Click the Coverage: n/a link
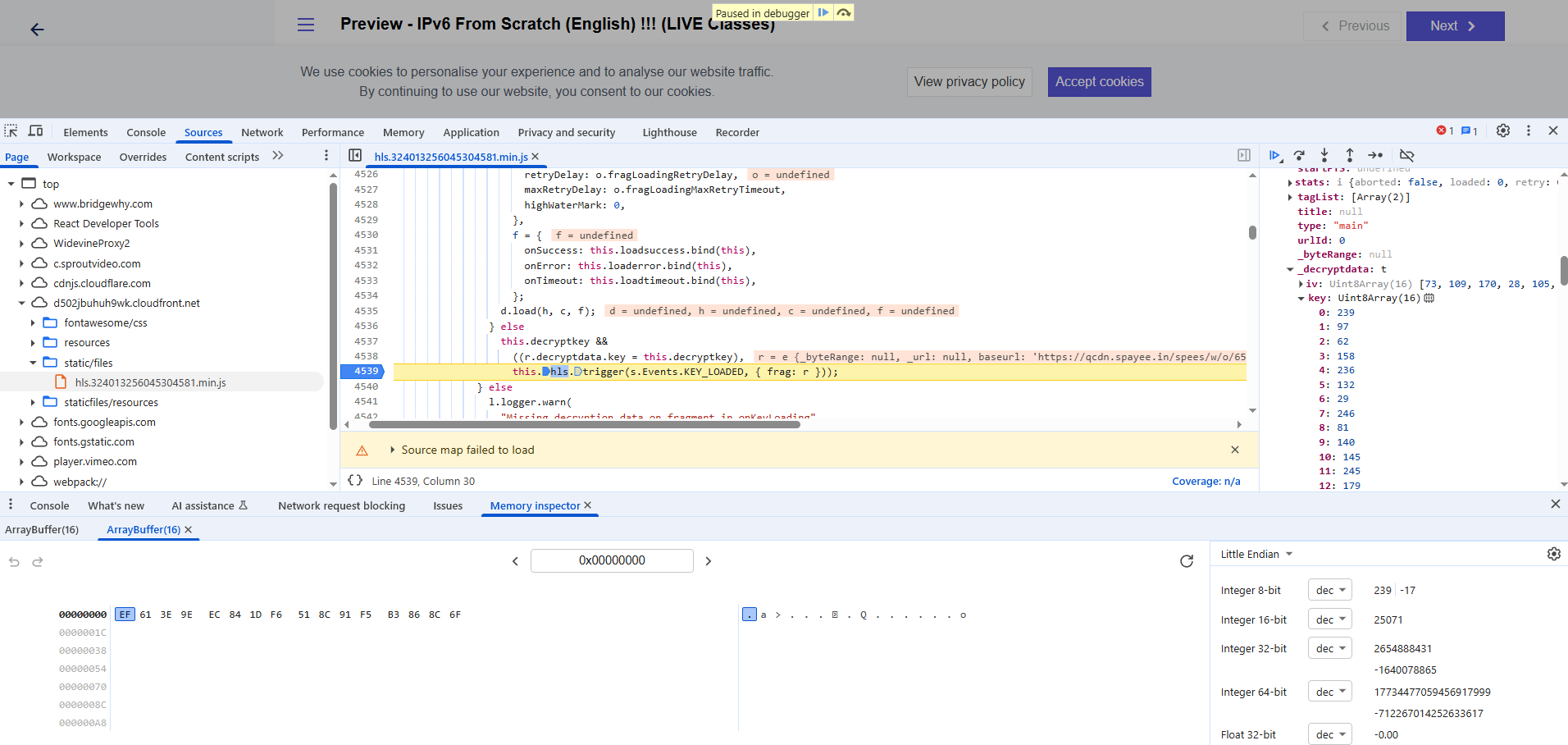Image resolution: width=1568 pixels, height=745 pixels. pyautogui.click(x=1206, y=482)
